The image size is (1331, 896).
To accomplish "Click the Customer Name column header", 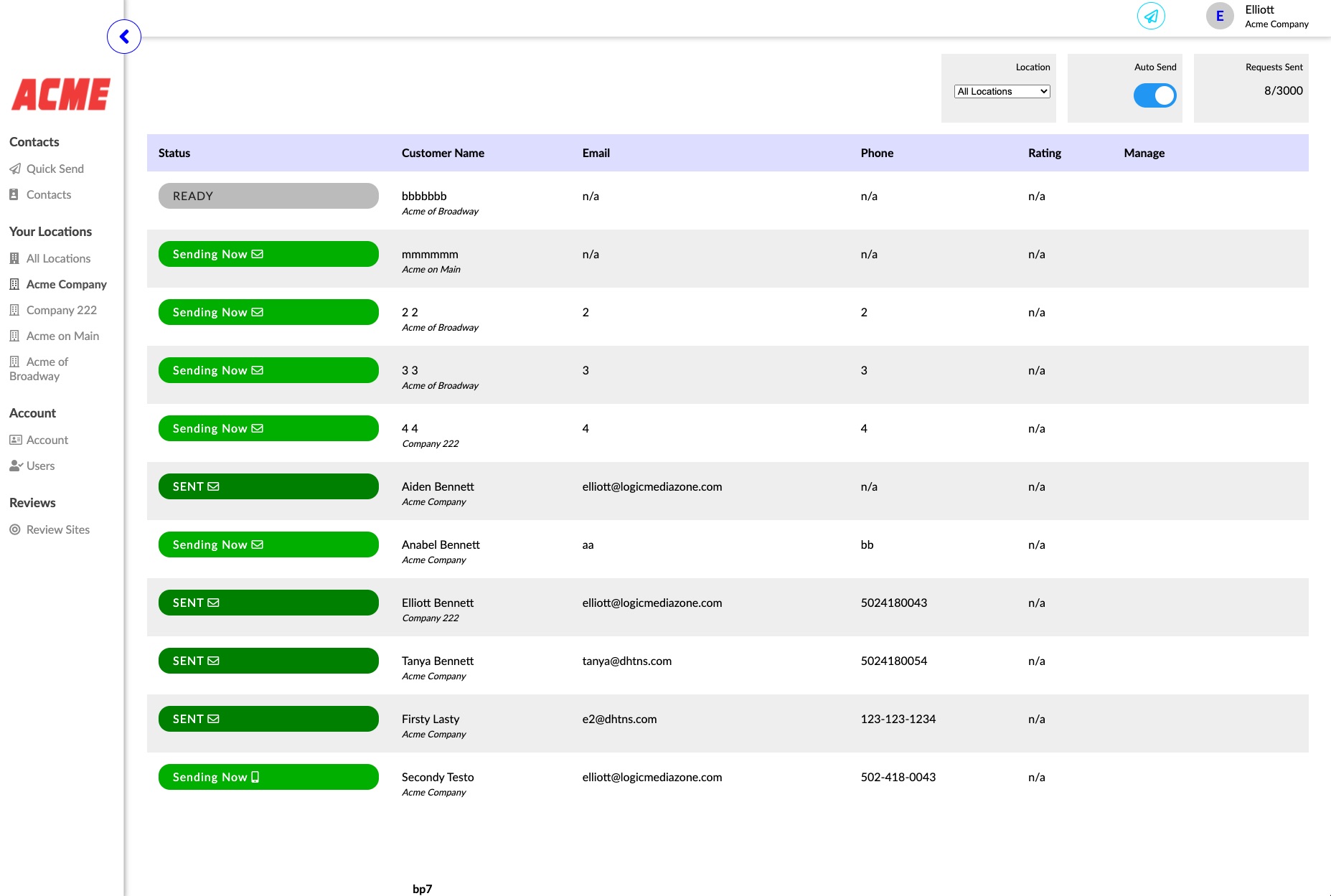I will coord(443,153).
